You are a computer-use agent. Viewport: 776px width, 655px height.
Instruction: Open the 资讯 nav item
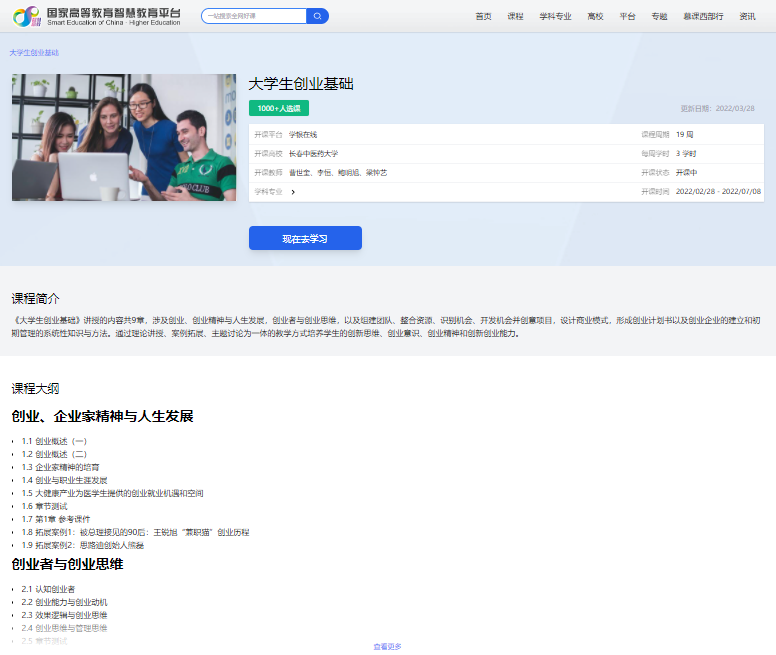(x=747, y=16)
